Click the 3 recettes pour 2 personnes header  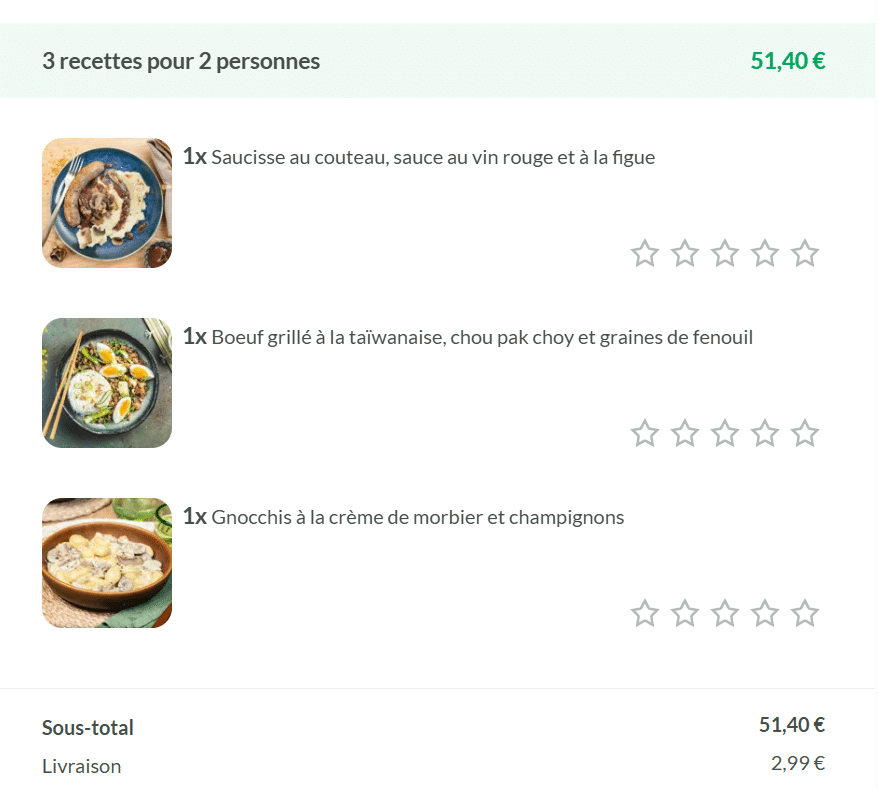click(x=181, y=61)
